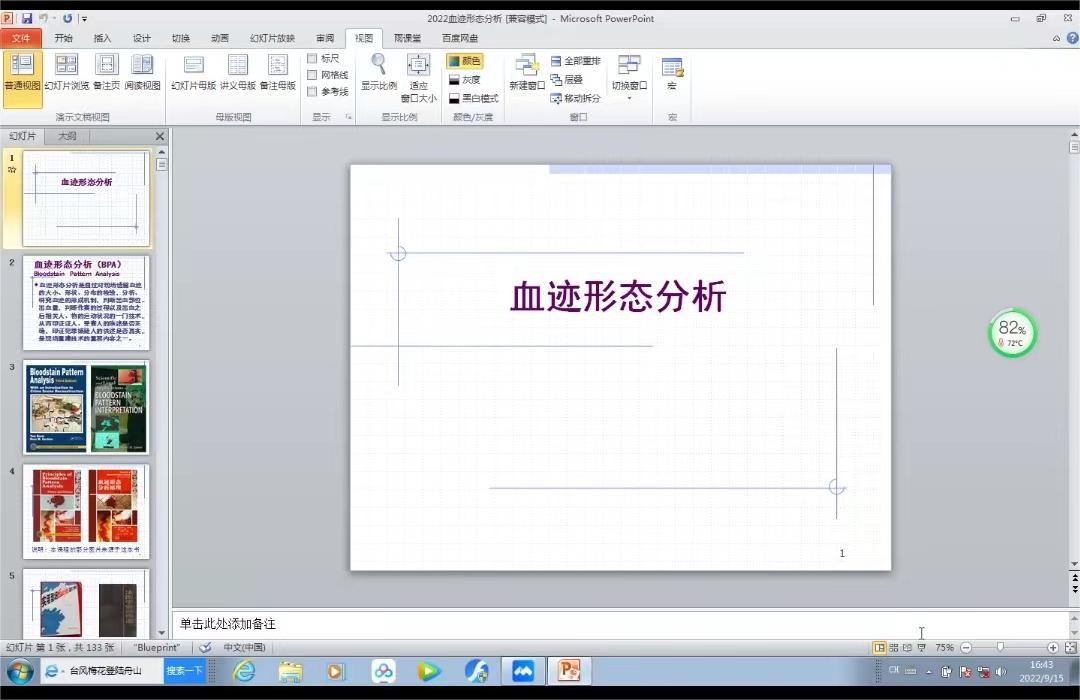This screenshot has width=1080, height=700.
Task: Open Handout Master (讲义母版) view
Action: [237, 72]
